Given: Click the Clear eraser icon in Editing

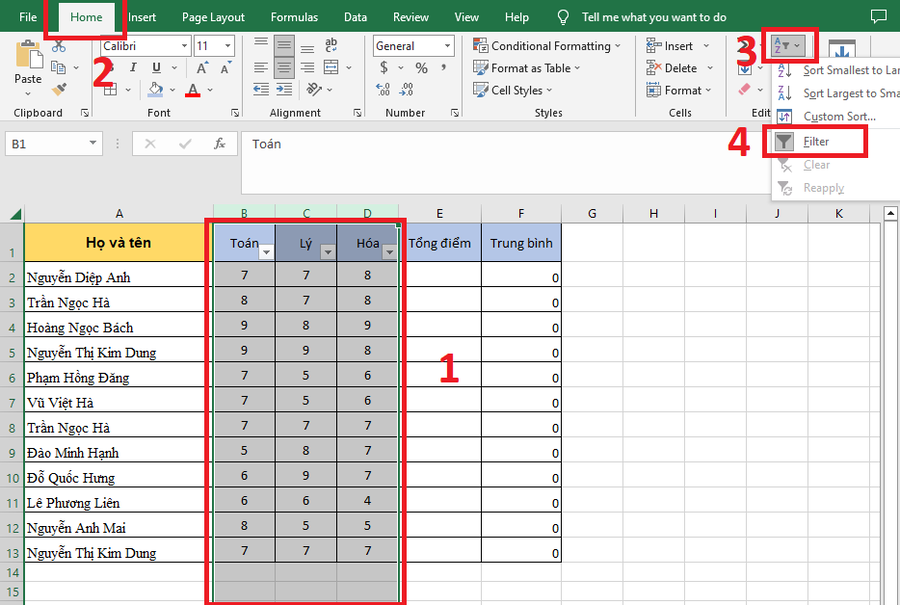Looking at the screenshot, I should point(744,90).
